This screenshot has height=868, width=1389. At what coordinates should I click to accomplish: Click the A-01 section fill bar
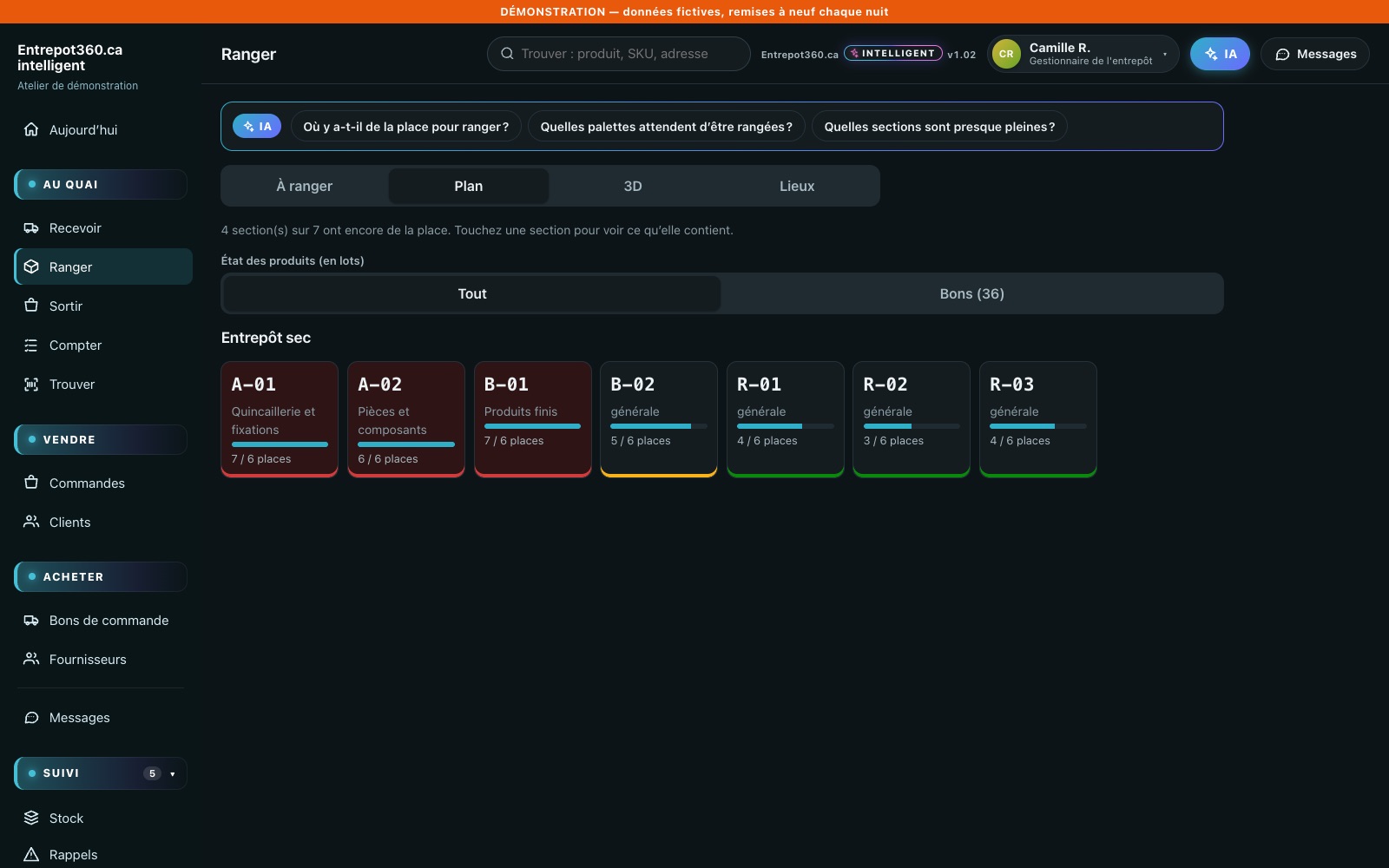[x=280, y=444]
